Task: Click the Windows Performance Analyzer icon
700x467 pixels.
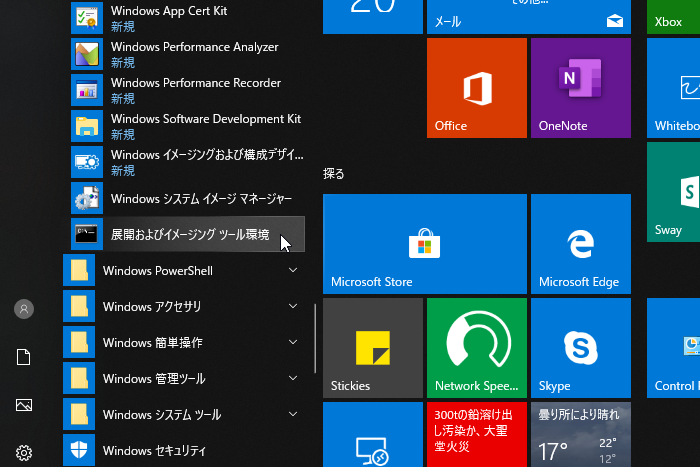Action: click(x=88, y=54)
